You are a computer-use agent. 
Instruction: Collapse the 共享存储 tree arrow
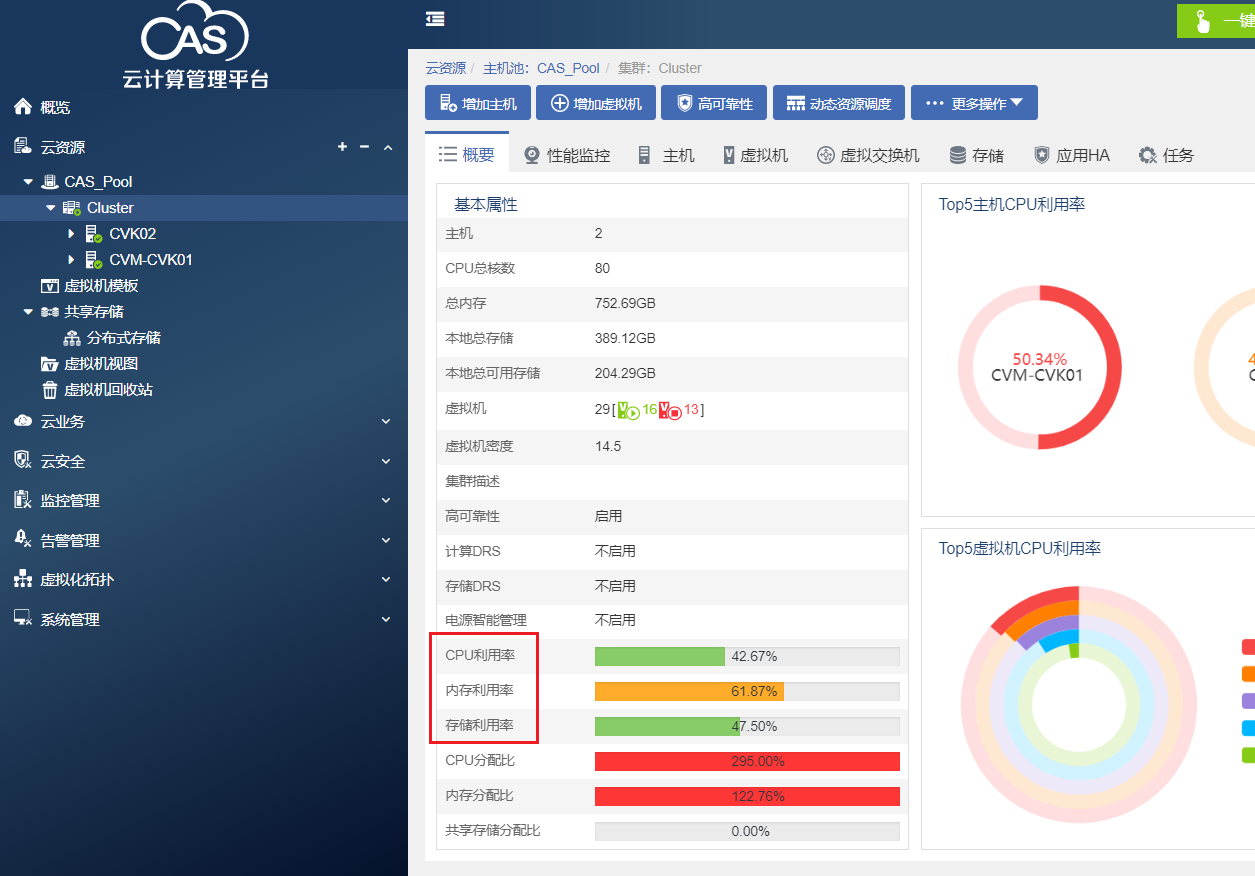click(x=28, y=312)
